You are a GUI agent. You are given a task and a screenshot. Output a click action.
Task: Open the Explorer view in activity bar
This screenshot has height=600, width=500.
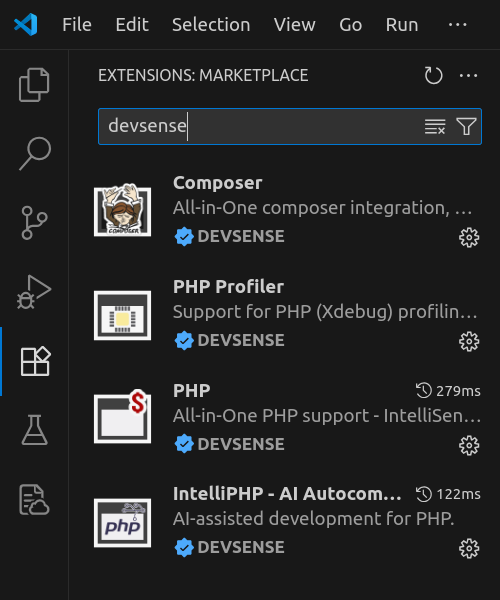click(x=34, y=85)
